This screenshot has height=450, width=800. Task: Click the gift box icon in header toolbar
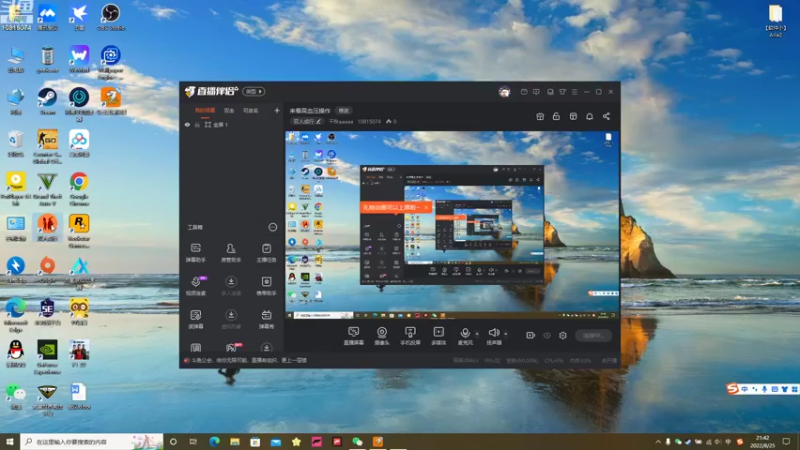click(x=540, y=116)
